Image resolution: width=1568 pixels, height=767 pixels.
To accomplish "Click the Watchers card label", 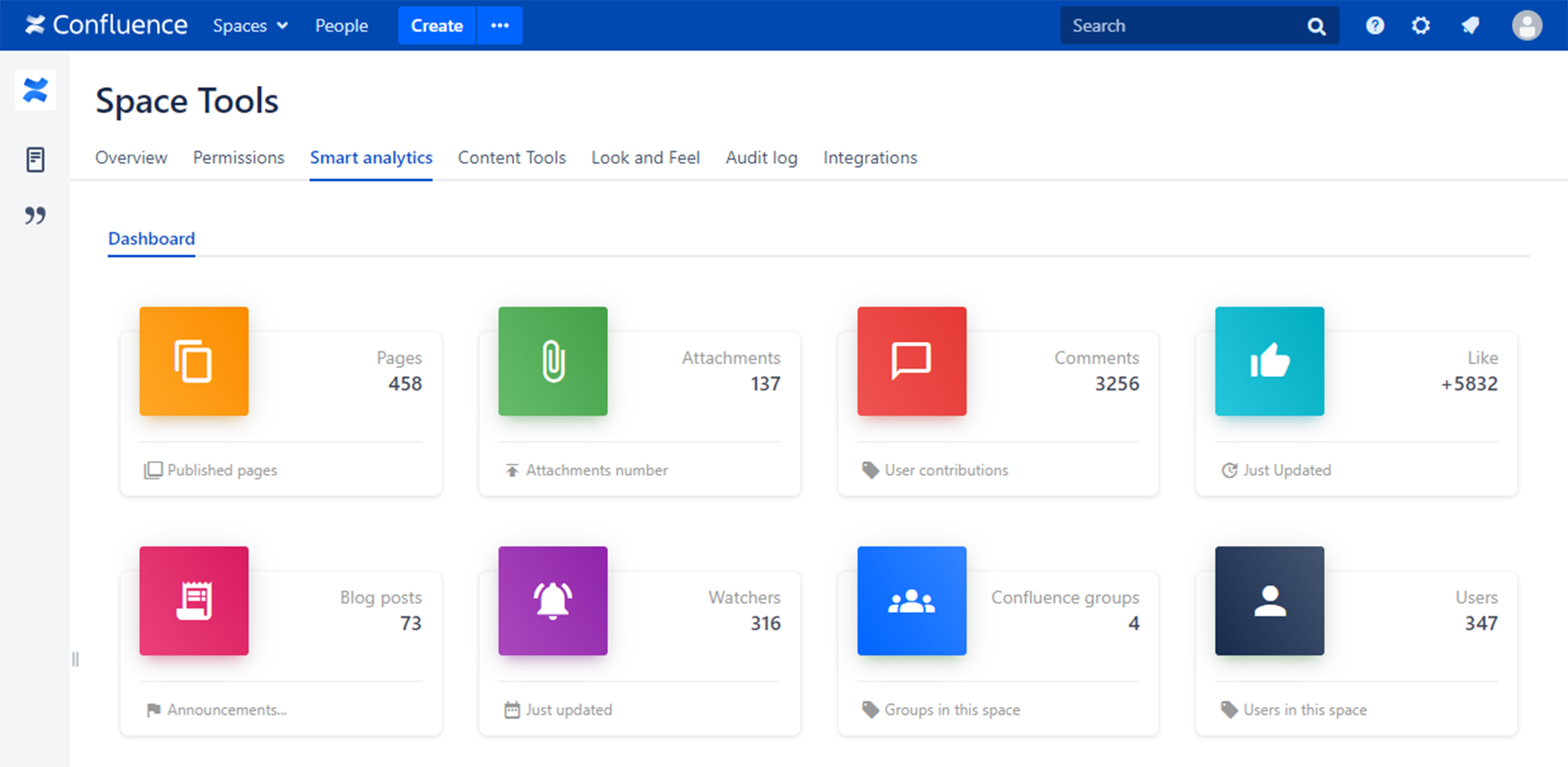I will pyautogui.click(x=744, y=597).
